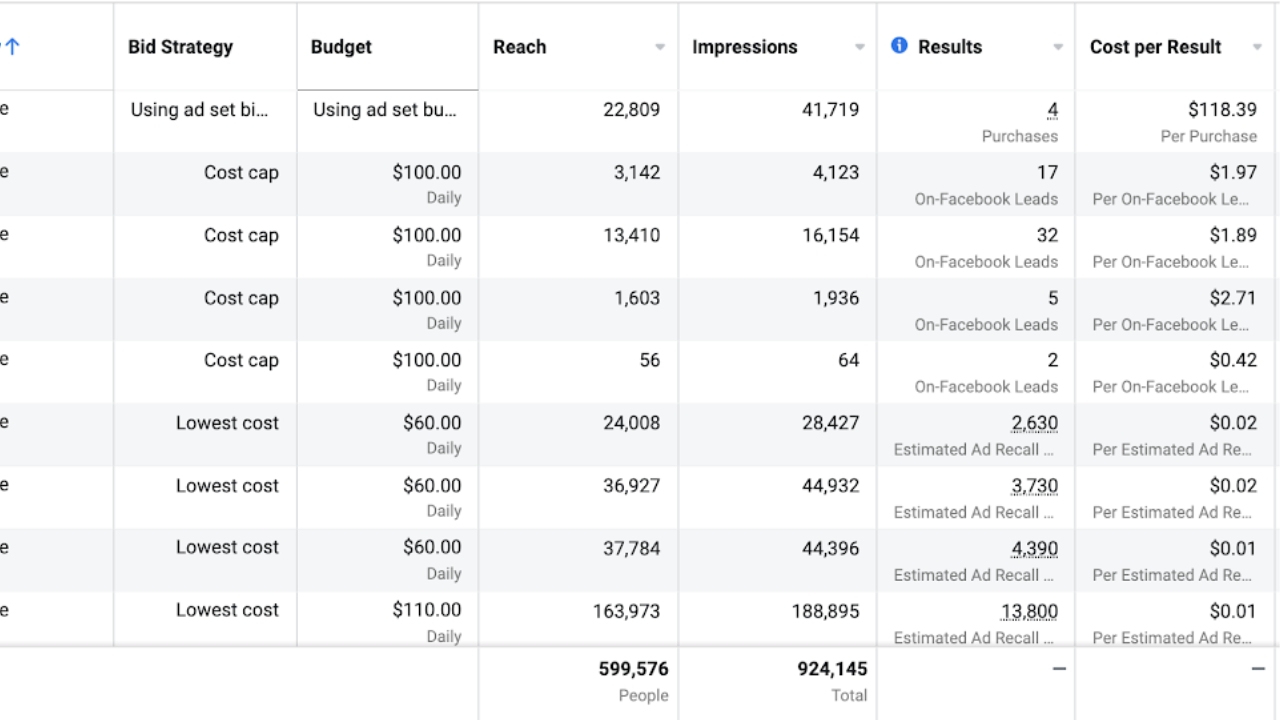The image size is (1280, 720).
Task: Click the 4,390 Estimated Ad Recall result
Action: pyautogui.click(x=1034, y=548)
